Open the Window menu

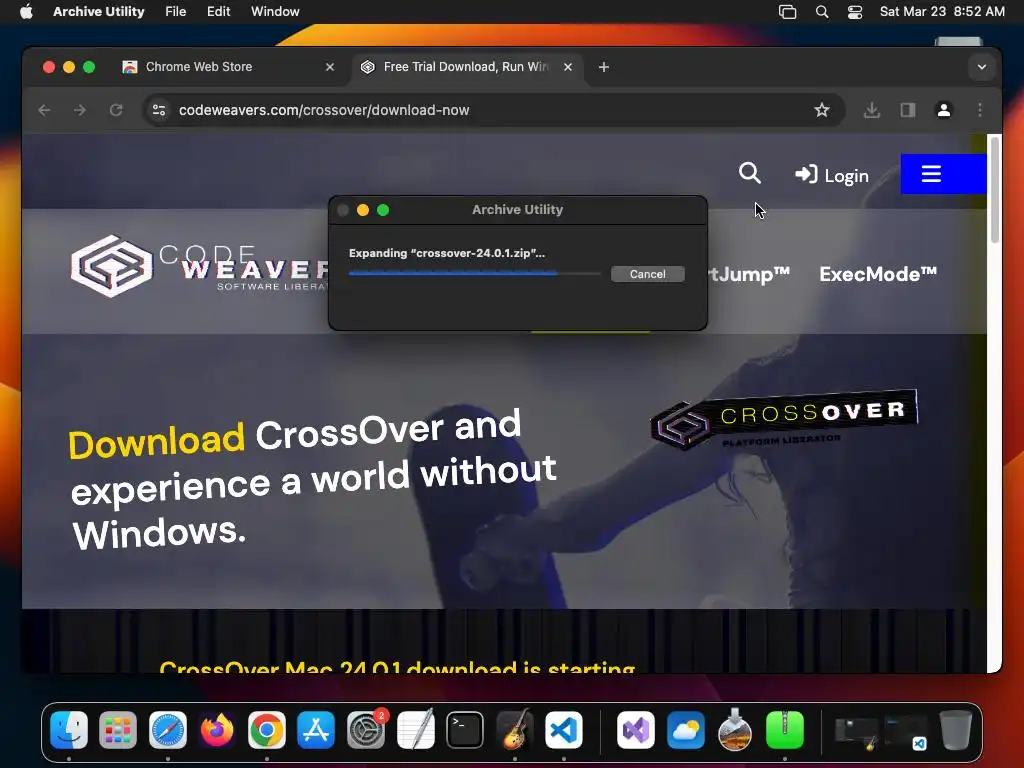tap(275, 12)
